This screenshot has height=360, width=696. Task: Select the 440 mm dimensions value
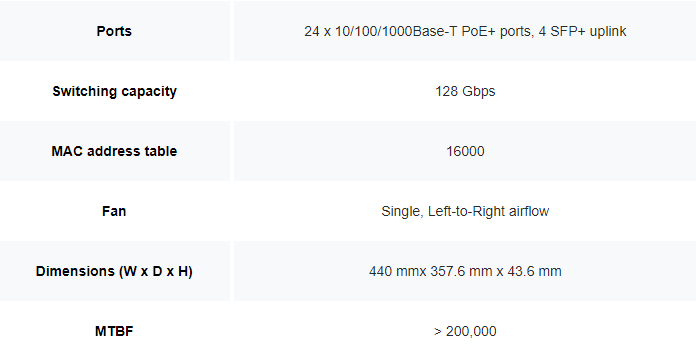(x=465, y=271)
